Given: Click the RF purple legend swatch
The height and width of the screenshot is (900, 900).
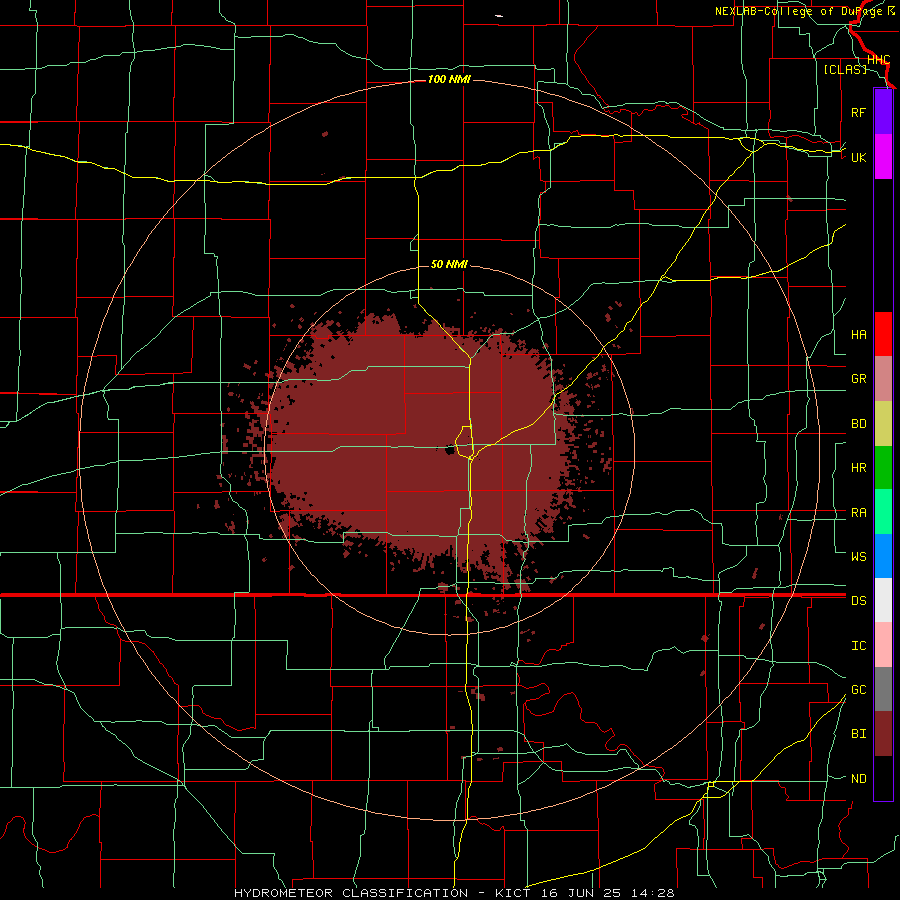Looking at the screenshot, I should 883,112.
